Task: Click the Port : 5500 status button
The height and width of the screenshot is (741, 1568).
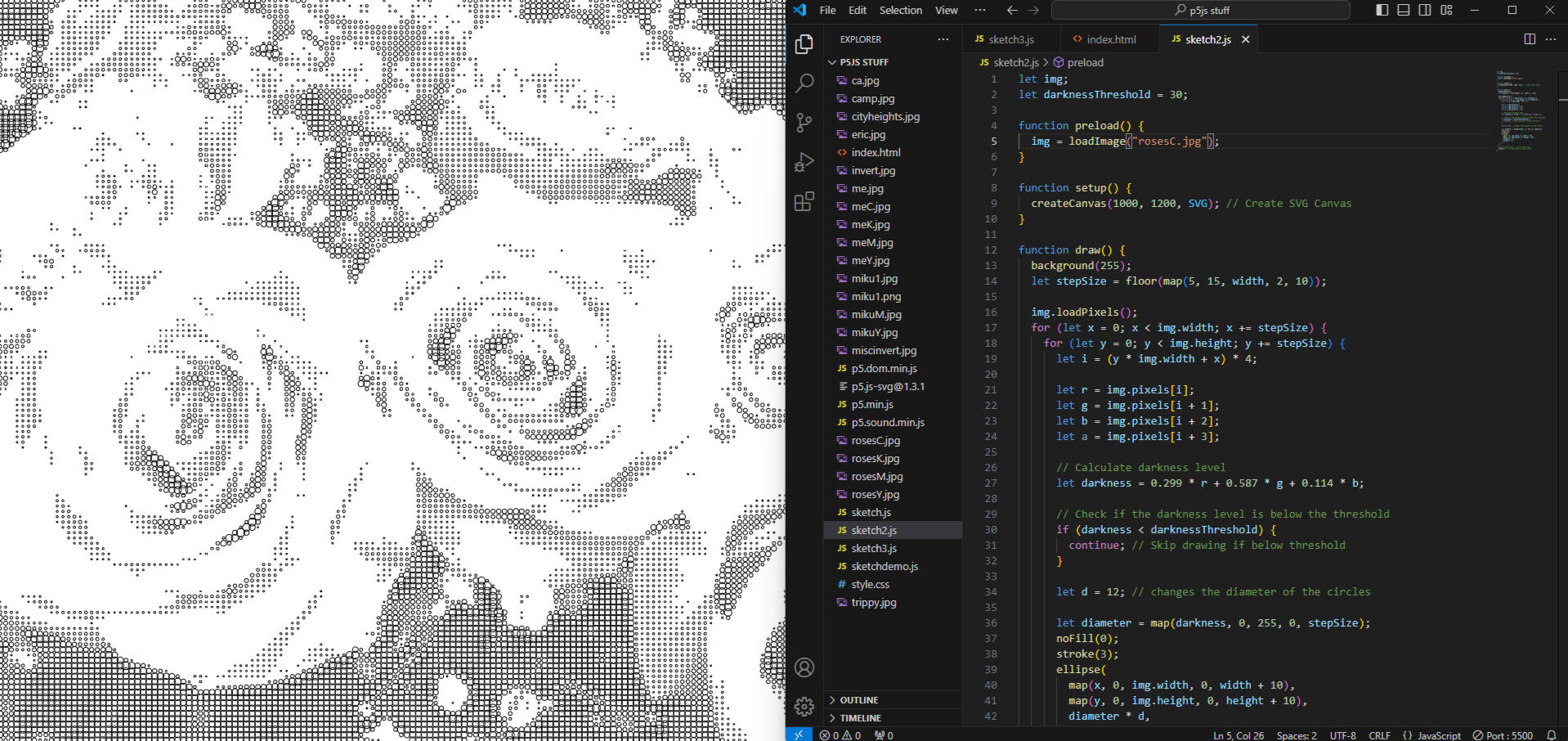Action: [x=1503, y=735]
